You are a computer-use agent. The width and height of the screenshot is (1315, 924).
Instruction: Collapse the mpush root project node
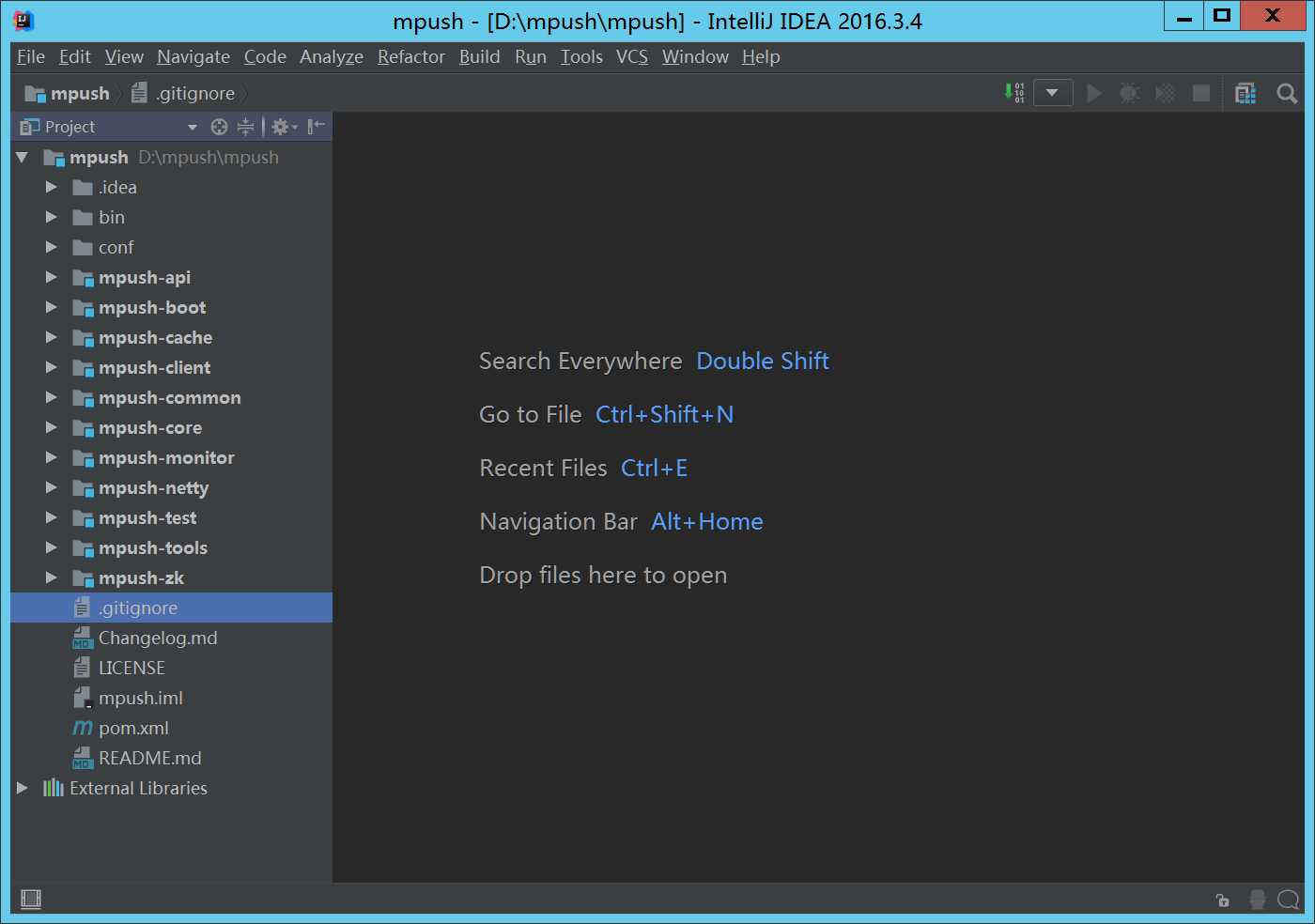pos(22,157)
